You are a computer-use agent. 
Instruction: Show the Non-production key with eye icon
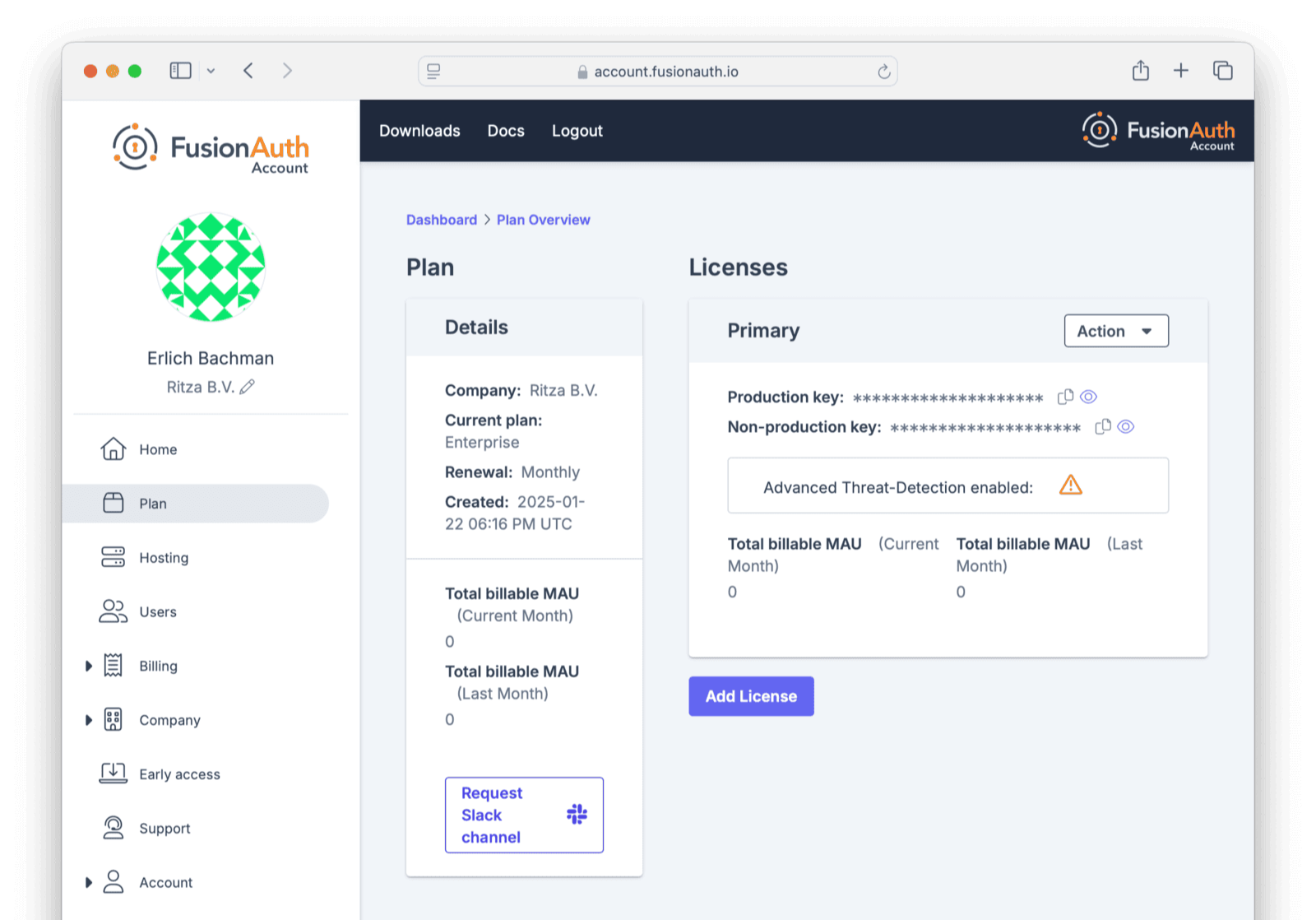tap(1126, 426)
